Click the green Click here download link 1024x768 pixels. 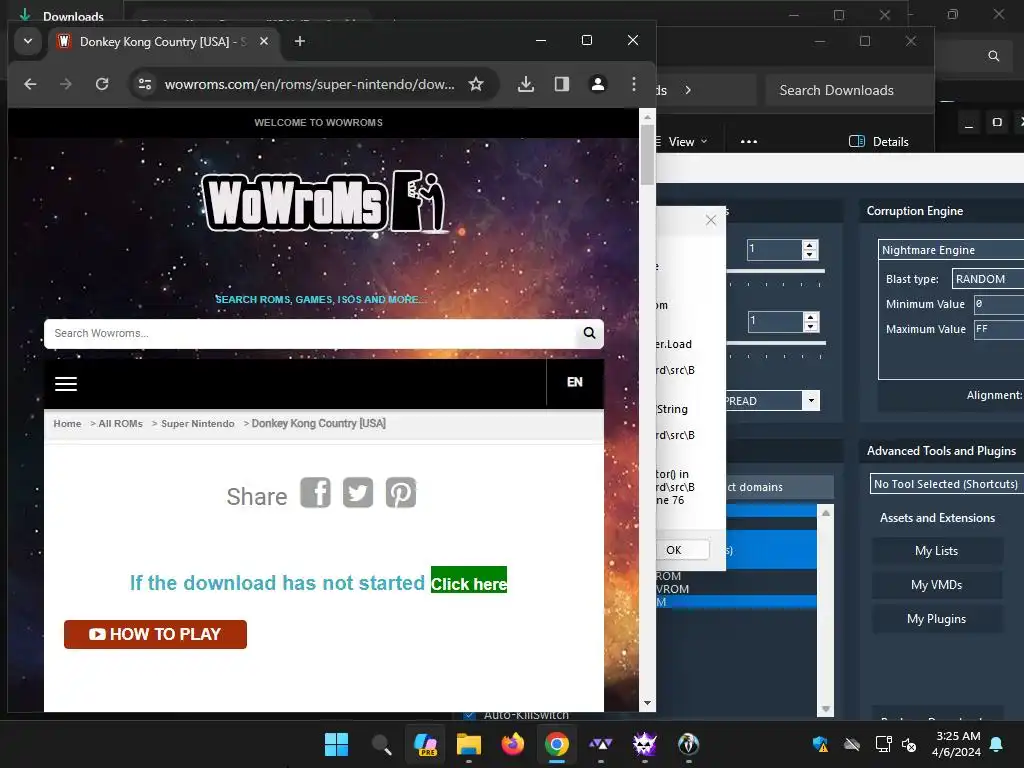point(469,581)
